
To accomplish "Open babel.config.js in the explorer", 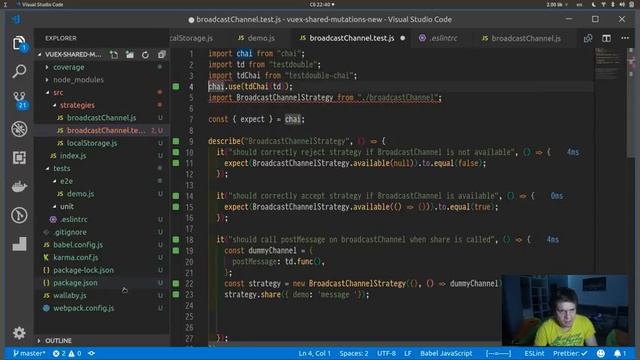I will pos(78,244).
